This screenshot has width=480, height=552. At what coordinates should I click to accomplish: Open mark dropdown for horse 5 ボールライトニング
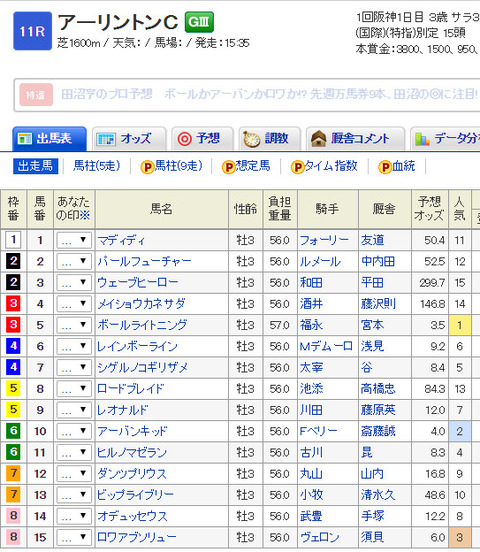[74, 325]
